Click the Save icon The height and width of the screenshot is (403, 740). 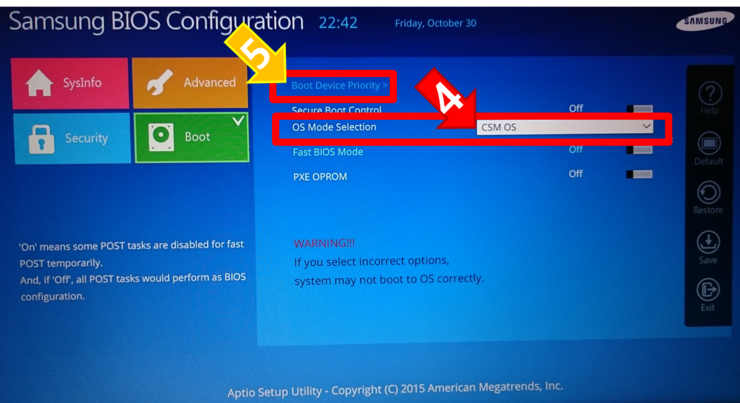[x=708, y=242]
